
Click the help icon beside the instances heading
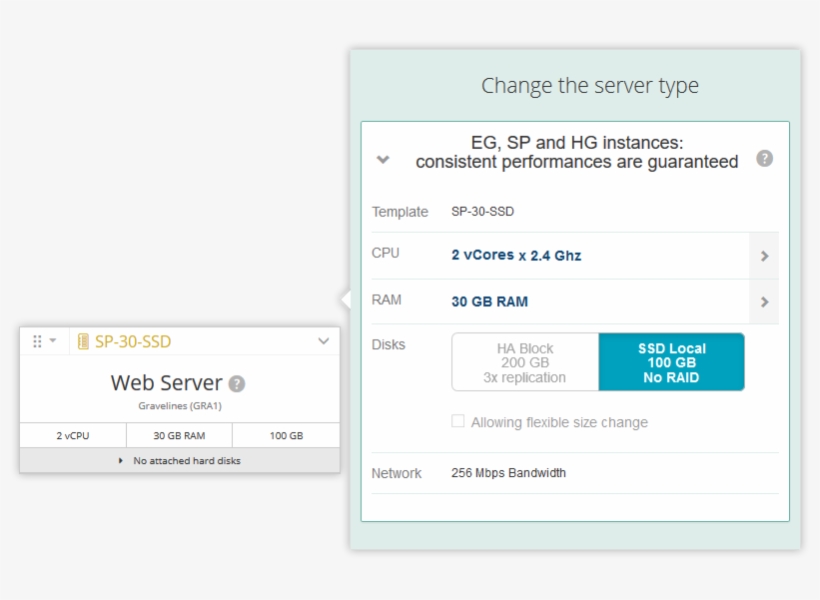765,159
